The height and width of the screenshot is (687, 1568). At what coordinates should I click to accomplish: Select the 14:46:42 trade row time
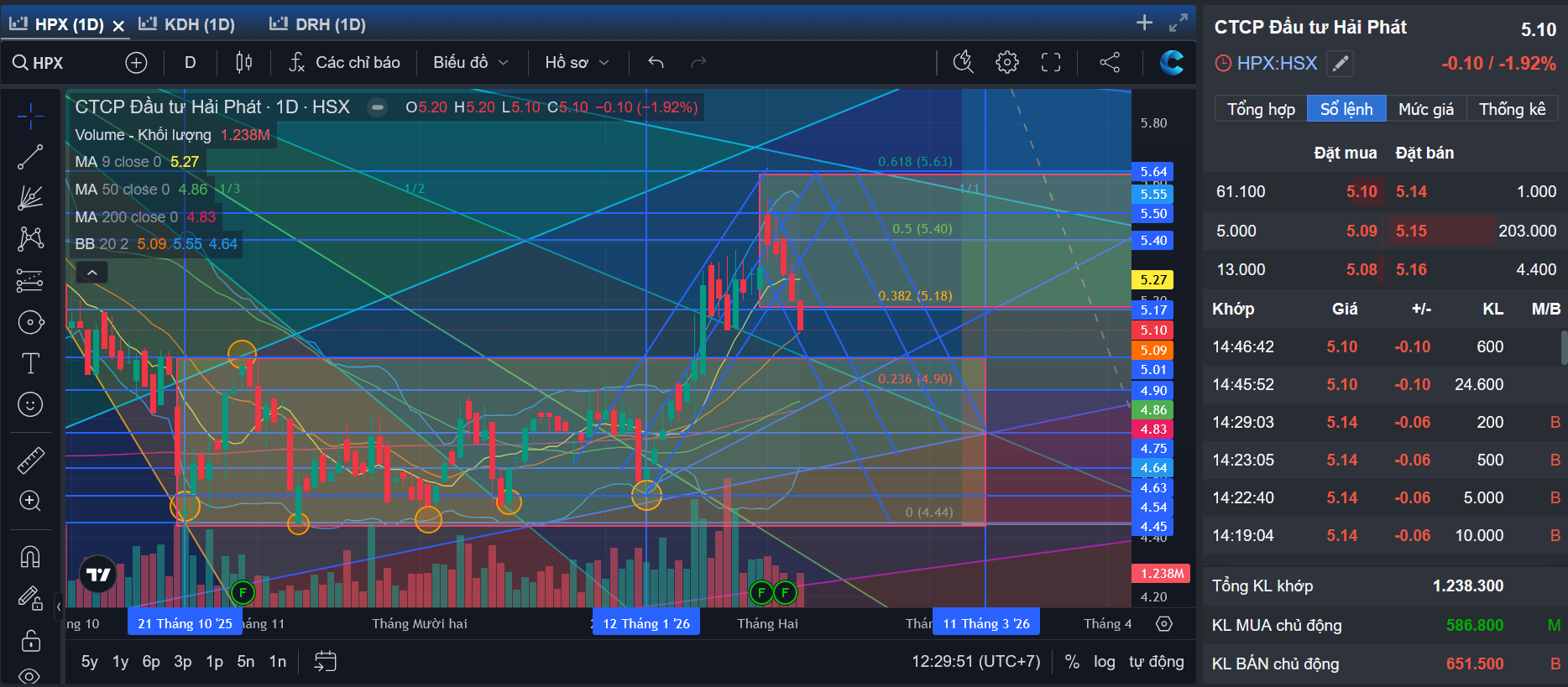tap(1243, 346)
